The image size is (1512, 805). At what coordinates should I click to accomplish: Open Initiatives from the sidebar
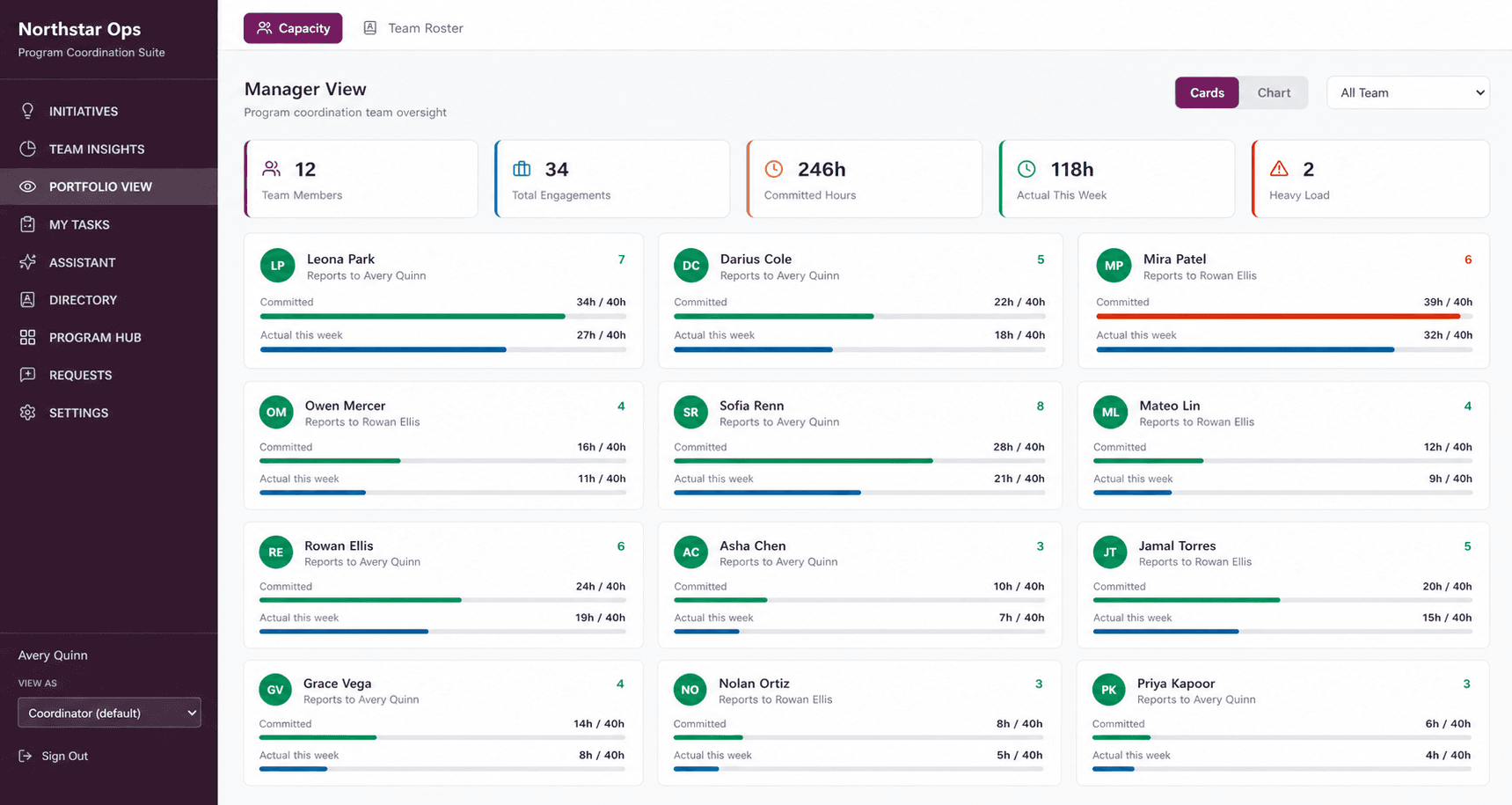point(109,111)
